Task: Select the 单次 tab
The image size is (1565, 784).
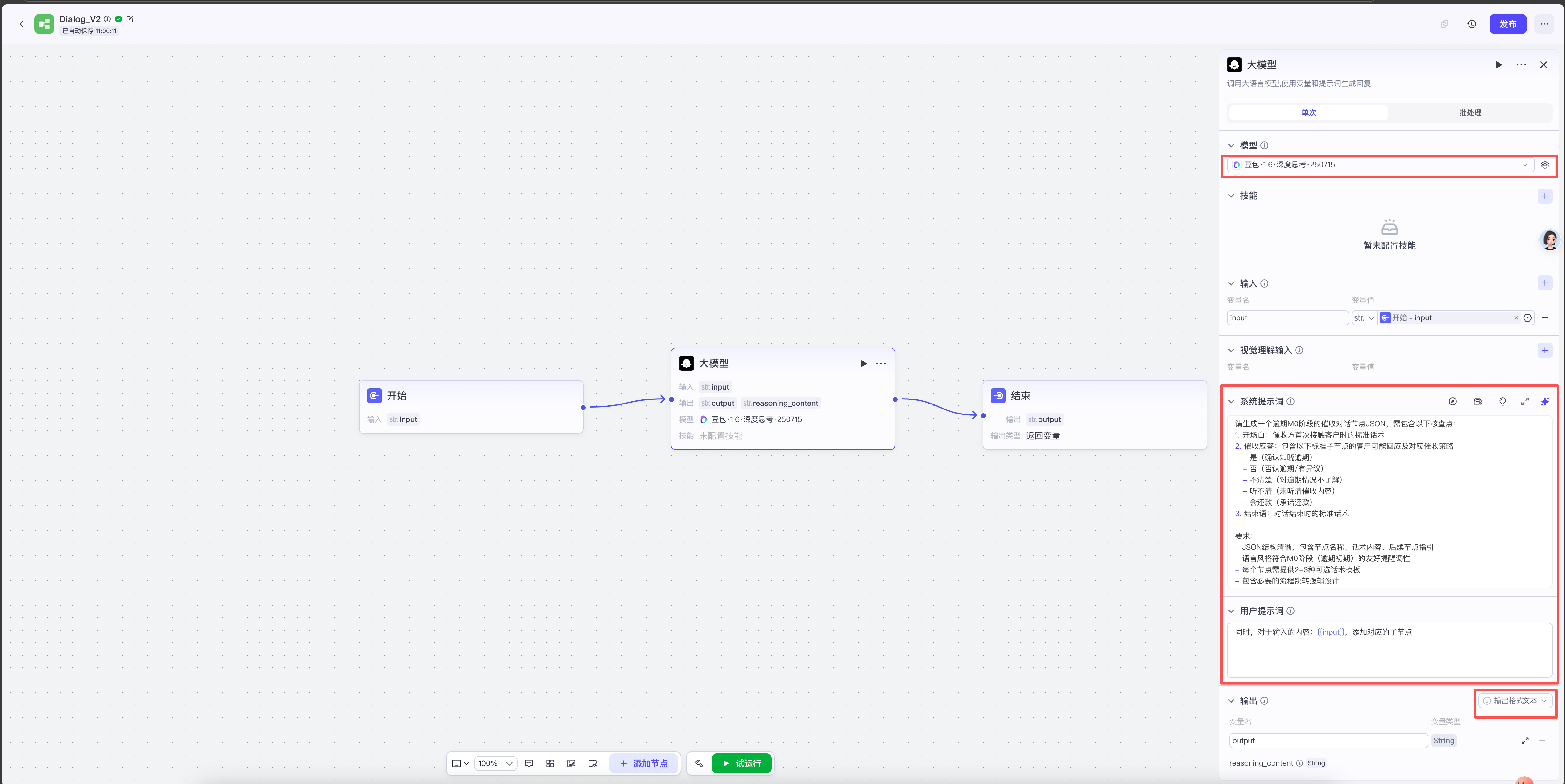Action: (1309, 113)
